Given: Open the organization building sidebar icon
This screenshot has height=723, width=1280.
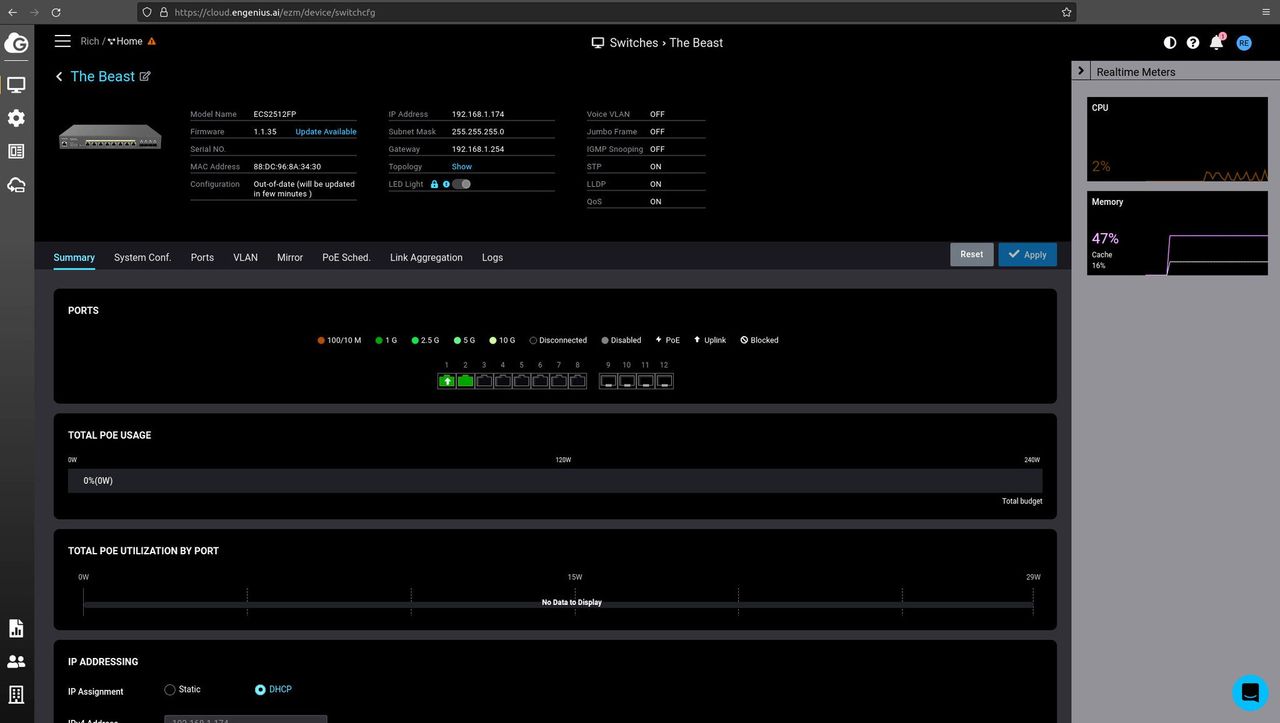Looking at the screenshot, I should (16, 694).
